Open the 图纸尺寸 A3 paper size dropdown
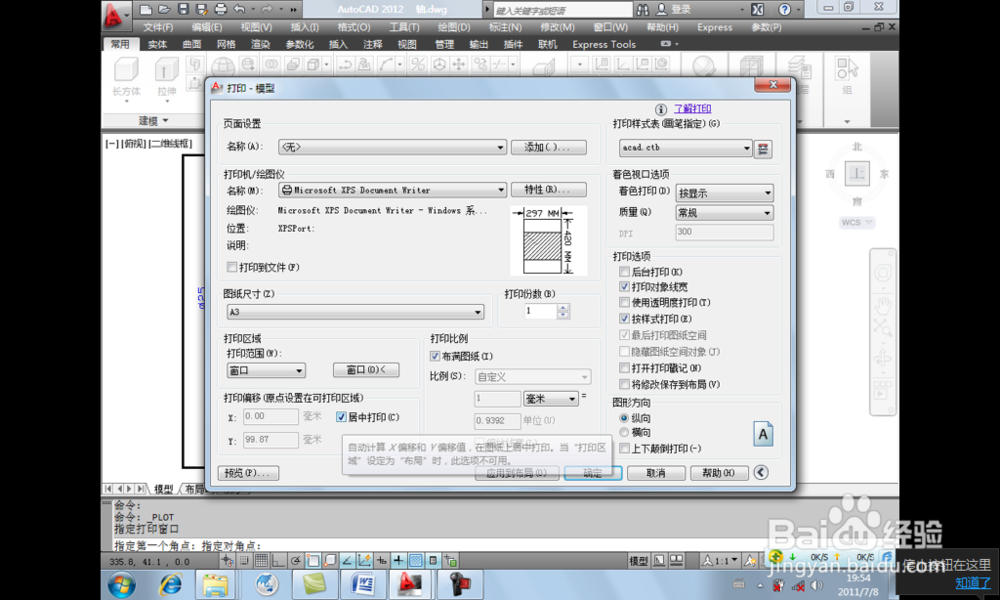This screenshot has height=600, width=1000. coord(355,312)
